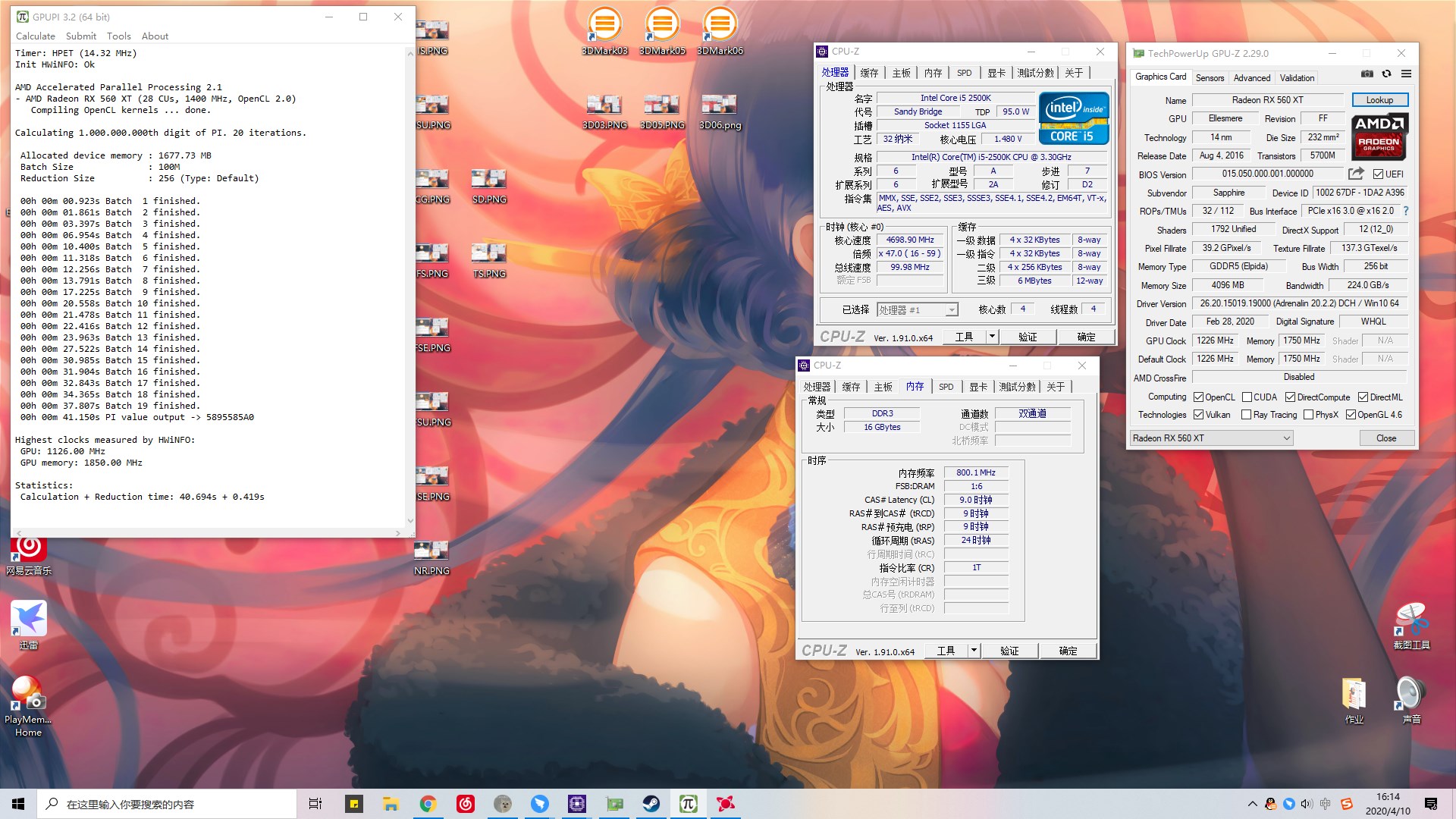Image resolution: width=1456 pixels, height=819 pixels.
Task: Select the 3D03.PNG file on desktop
Action: point(604,111)
